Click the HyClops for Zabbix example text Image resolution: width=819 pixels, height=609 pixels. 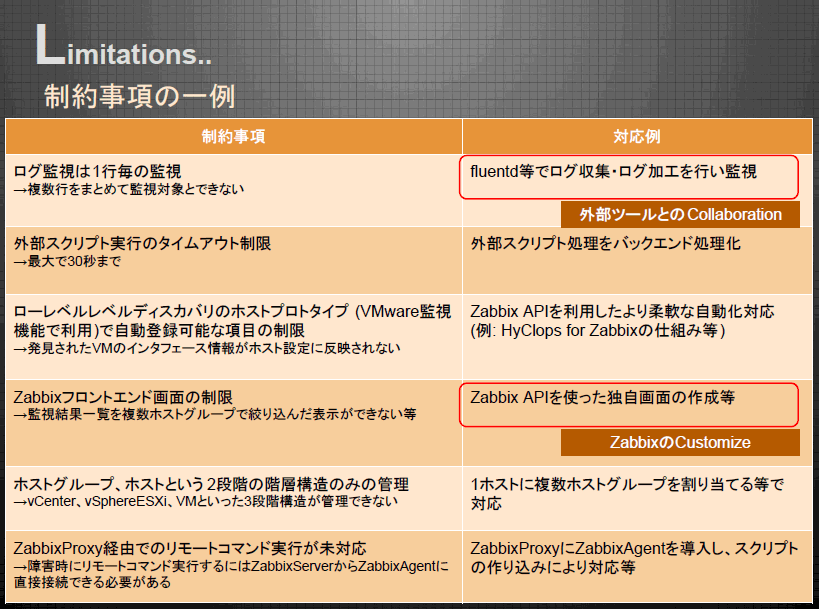pos(598,331)
